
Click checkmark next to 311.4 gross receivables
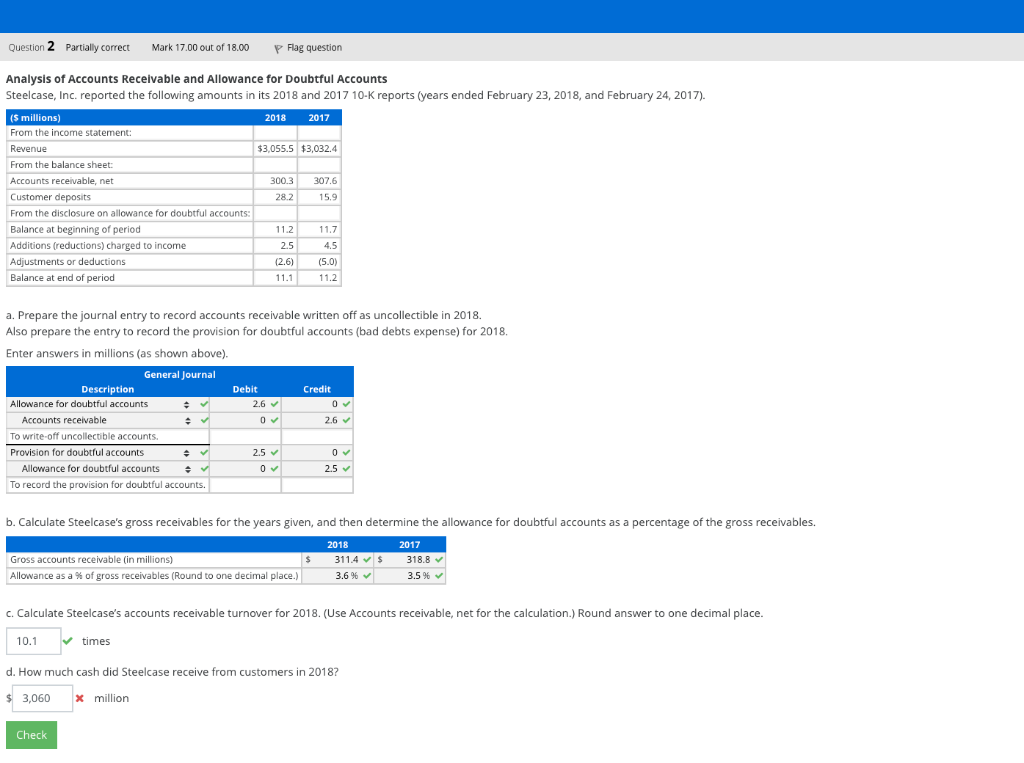[x=367, y=559]
